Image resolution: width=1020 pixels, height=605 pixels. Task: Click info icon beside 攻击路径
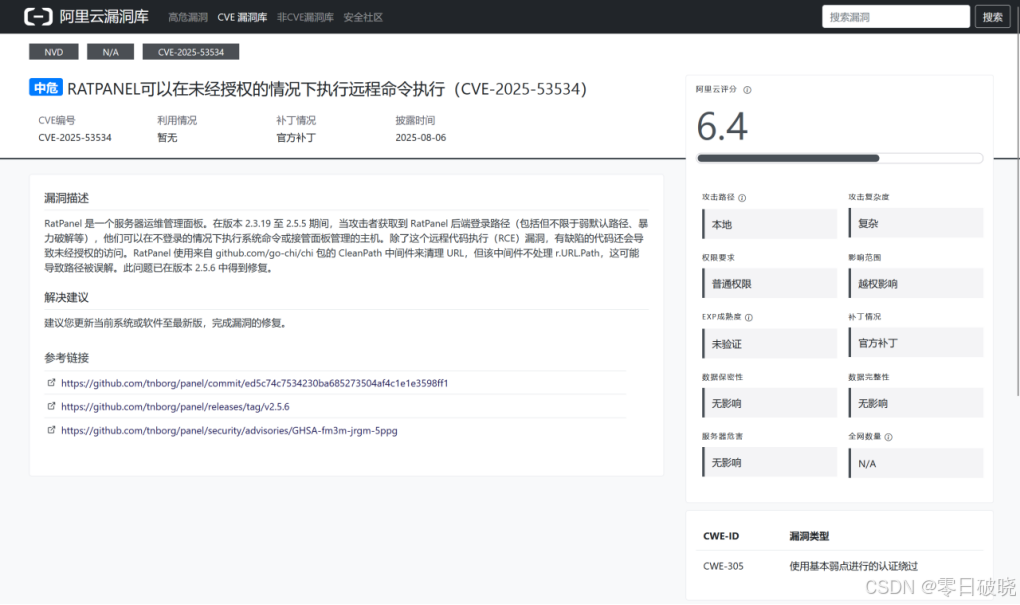[742, 198]
